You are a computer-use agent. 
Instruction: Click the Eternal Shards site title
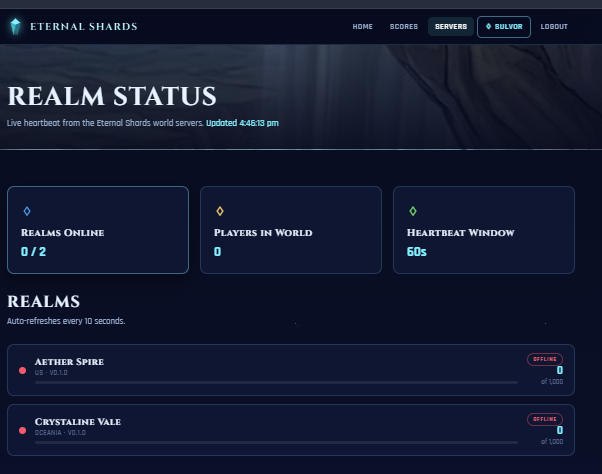point(84,26)
